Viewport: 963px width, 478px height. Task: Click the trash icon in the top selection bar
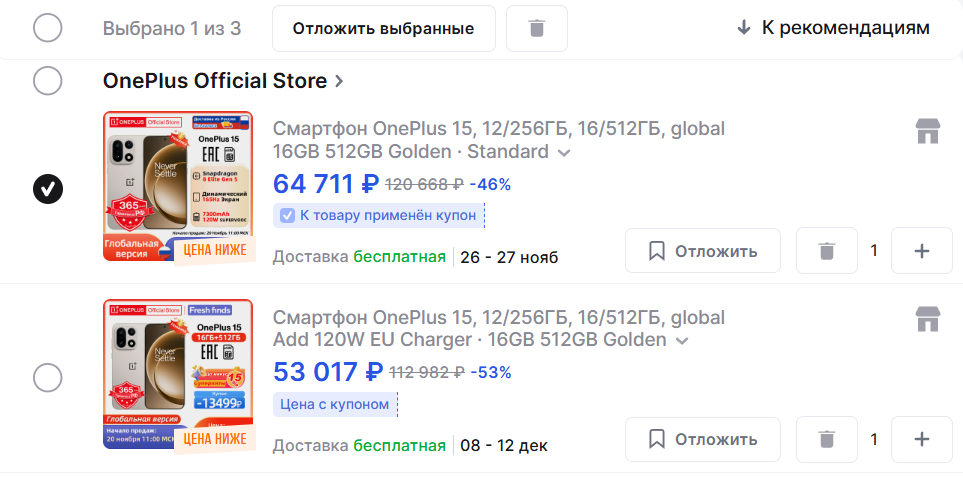point(537,29)
